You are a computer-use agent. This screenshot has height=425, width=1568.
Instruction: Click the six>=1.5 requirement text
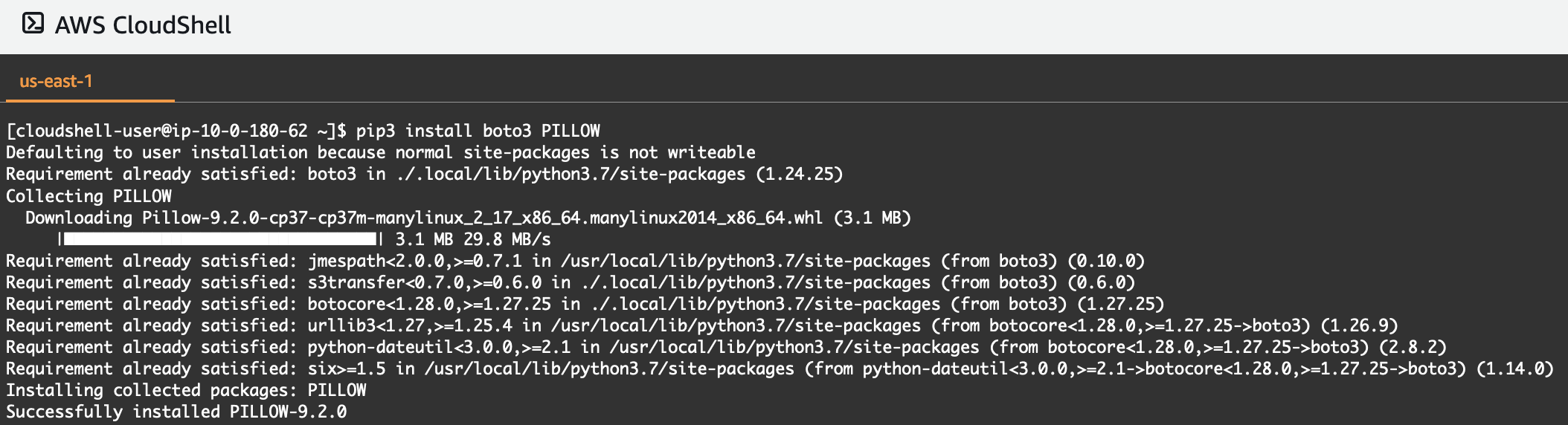(347, 369)
